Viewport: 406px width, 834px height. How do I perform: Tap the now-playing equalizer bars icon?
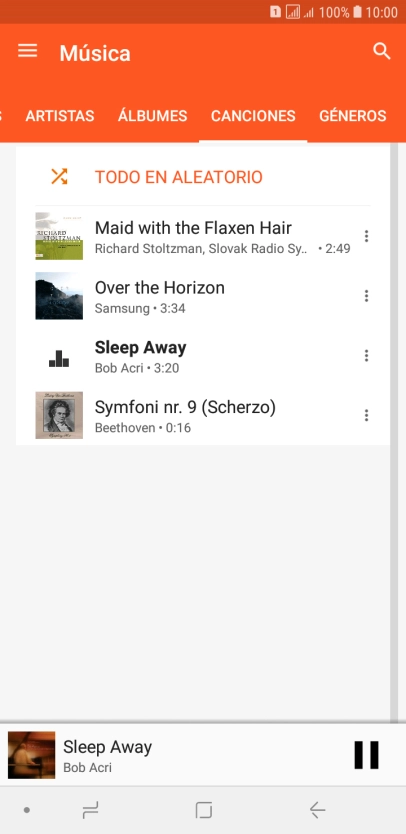tap(59, 358)
